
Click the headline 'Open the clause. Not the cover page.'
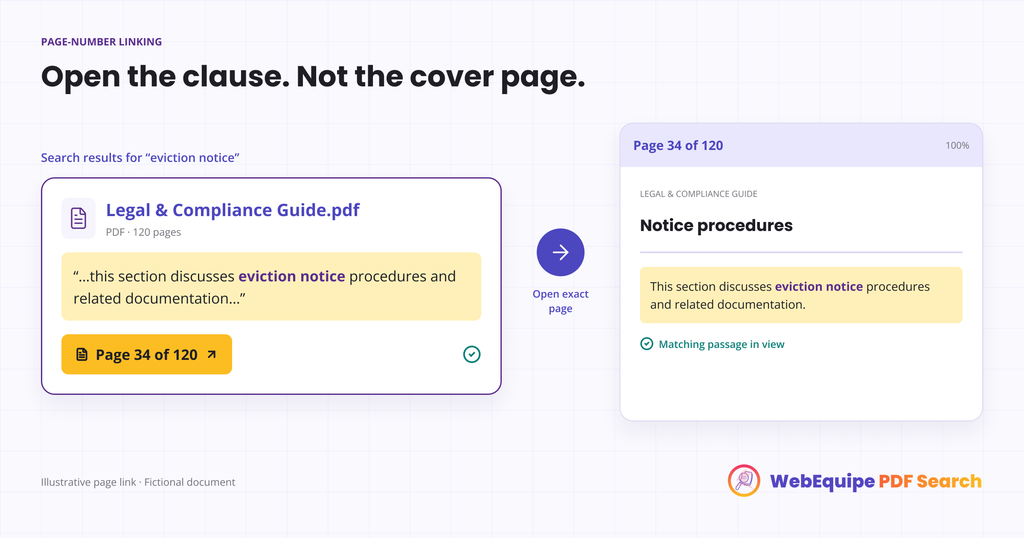313,77
